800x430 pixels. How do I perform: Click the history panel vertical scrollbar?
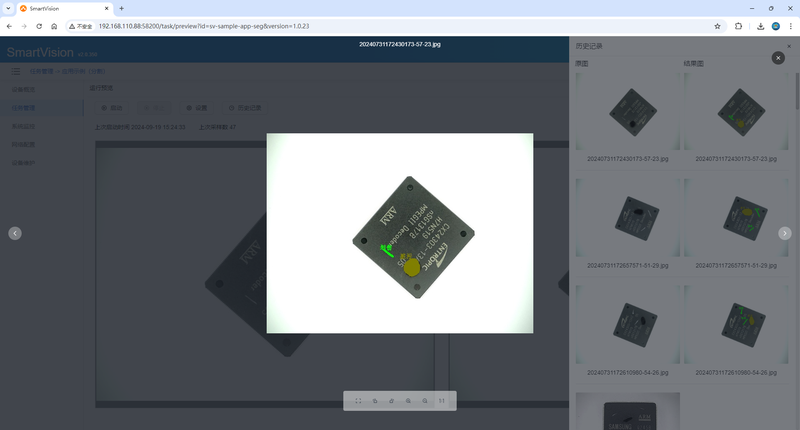tap(797, 91)
